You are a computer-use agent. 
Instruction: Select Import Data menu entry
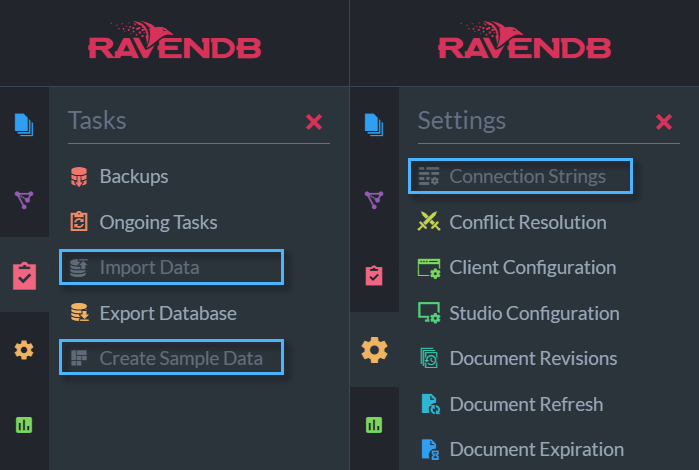click(172, 267)
